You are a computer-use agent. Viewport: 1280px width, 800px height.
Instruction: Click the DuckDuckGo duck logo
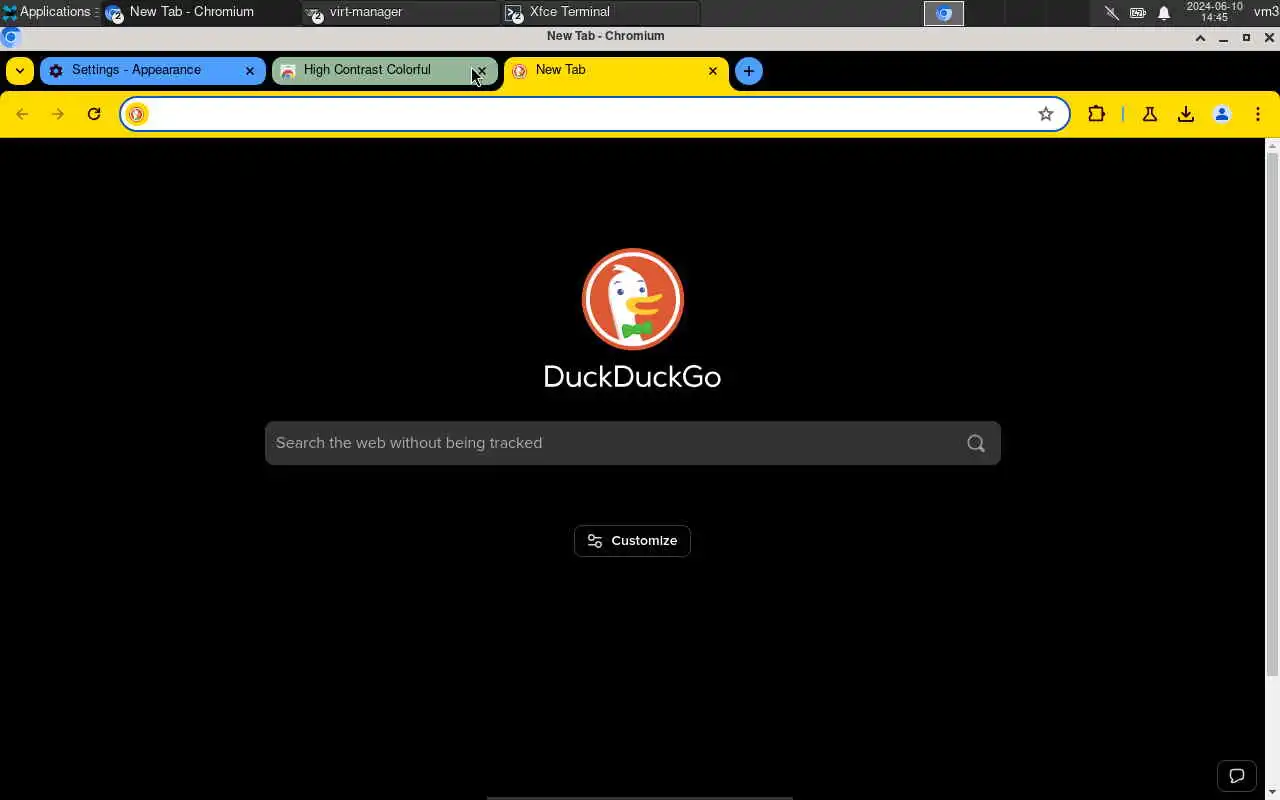point(633,299)
